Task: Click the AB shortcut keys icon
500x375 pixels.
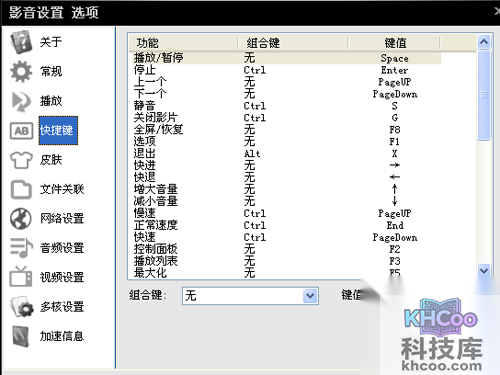Action: click(21, 131)
